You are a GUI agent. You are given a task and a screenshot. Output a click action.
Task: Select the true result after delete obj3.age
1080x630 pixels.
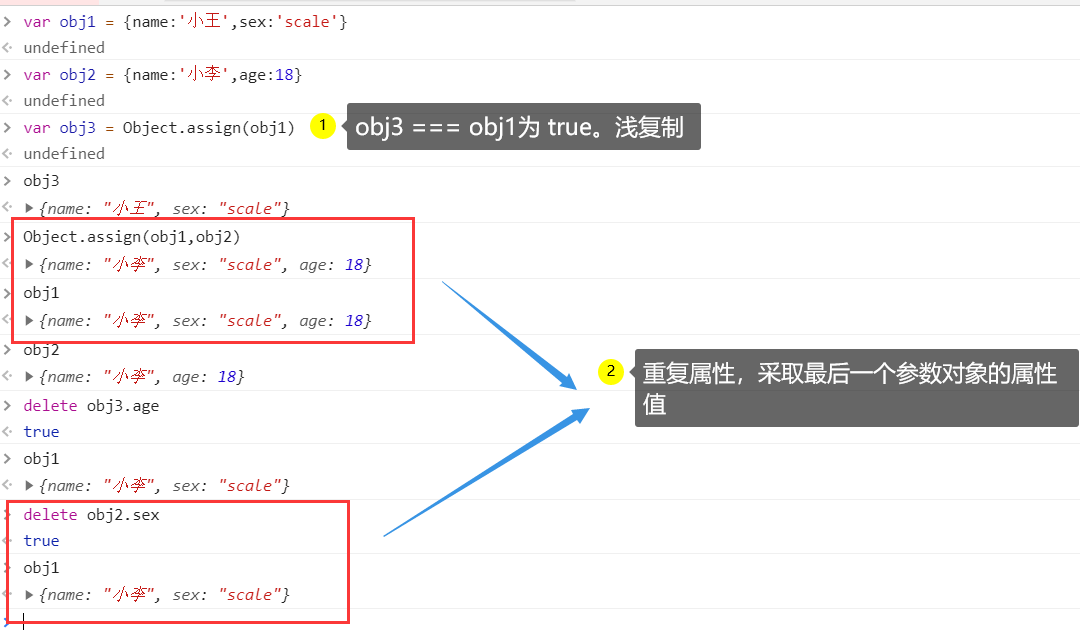tap(41, 431)
